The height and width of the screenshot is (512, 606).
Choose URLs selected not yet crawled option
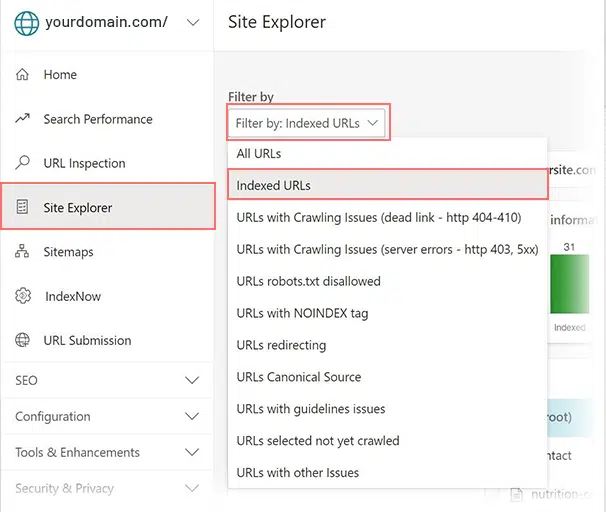388,441
